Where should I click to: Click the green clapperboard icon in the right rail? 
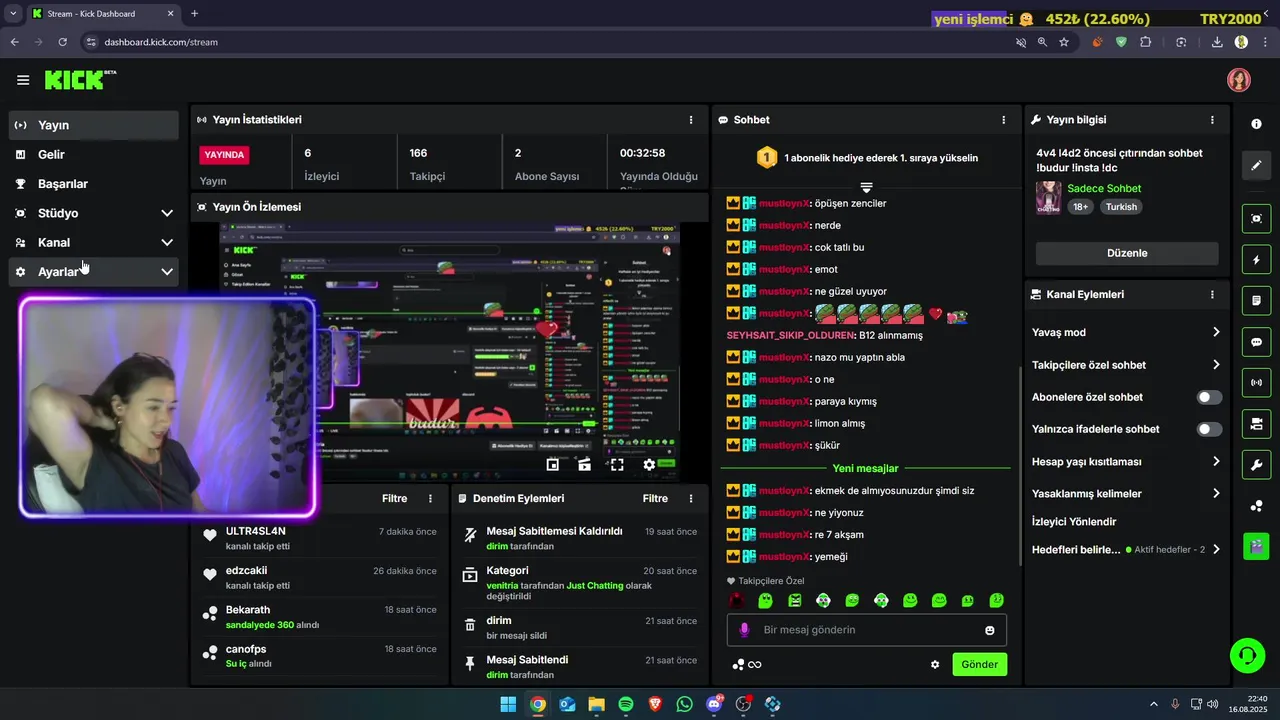coord(1256,546)
